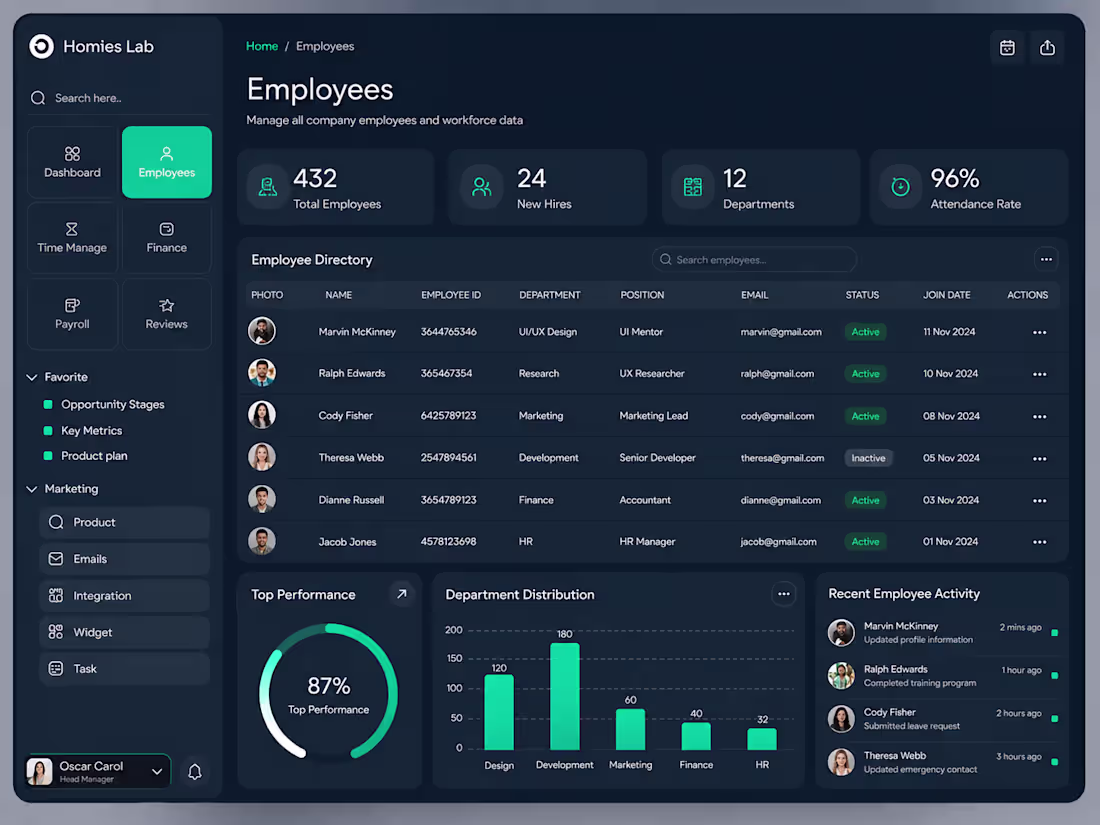The width and height of the screenshot is (1100, 825).
Task: Click Ralph Edwards avatar in Recent Activity
Action: 840,676
